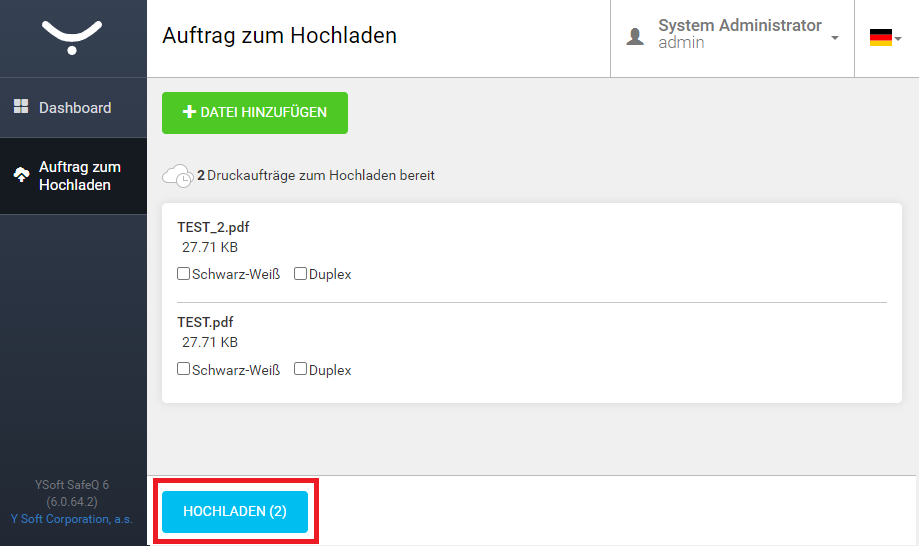
Task: Click the cloud upload sidebar icon
Action: (22, 175)
